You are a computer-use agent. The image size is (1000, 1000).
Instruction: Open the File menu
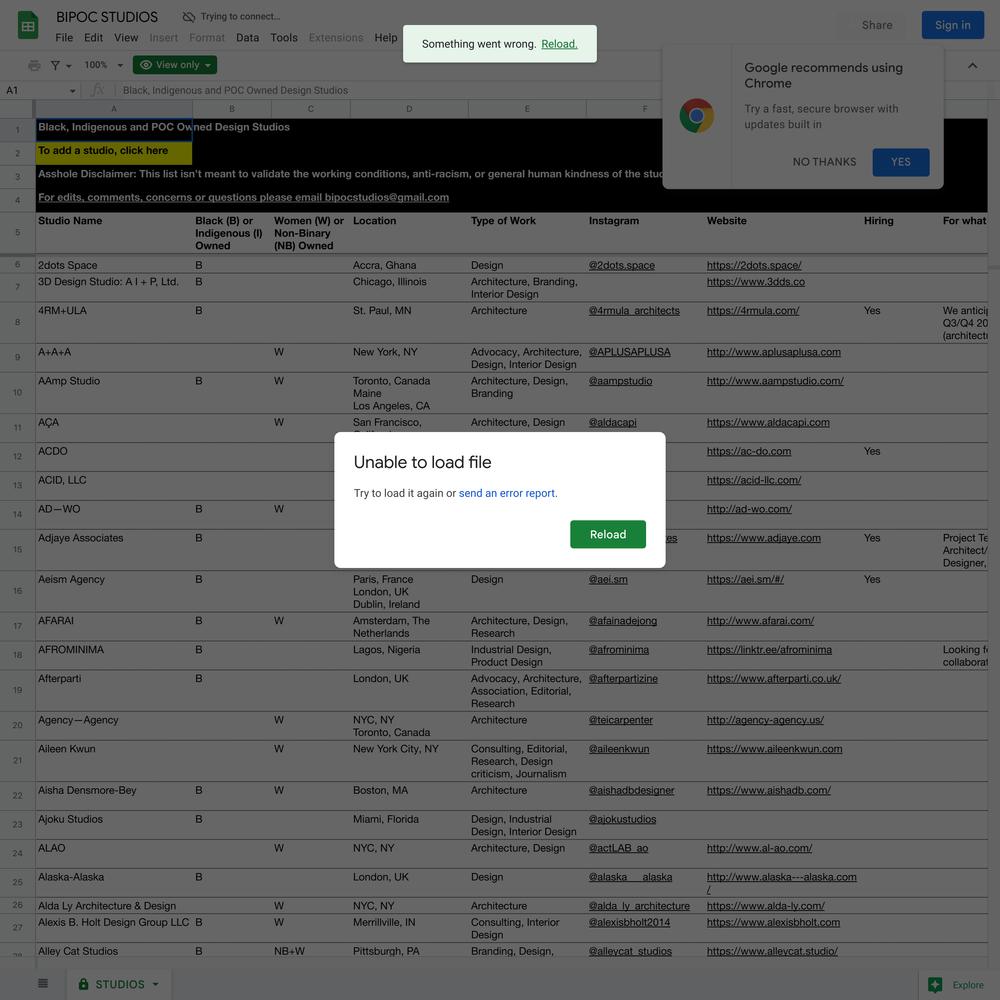(64, 38)
